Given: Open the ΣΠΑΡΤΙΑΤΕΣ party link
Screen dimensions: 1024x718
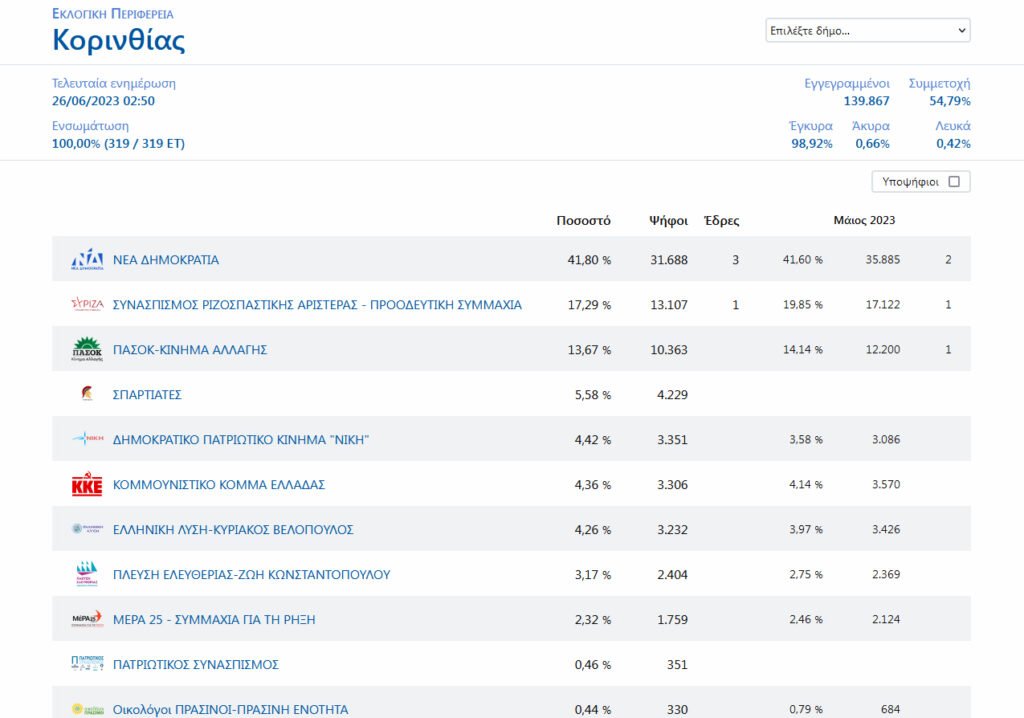Looking at the screenshot, I should click(x=147, y=395).
